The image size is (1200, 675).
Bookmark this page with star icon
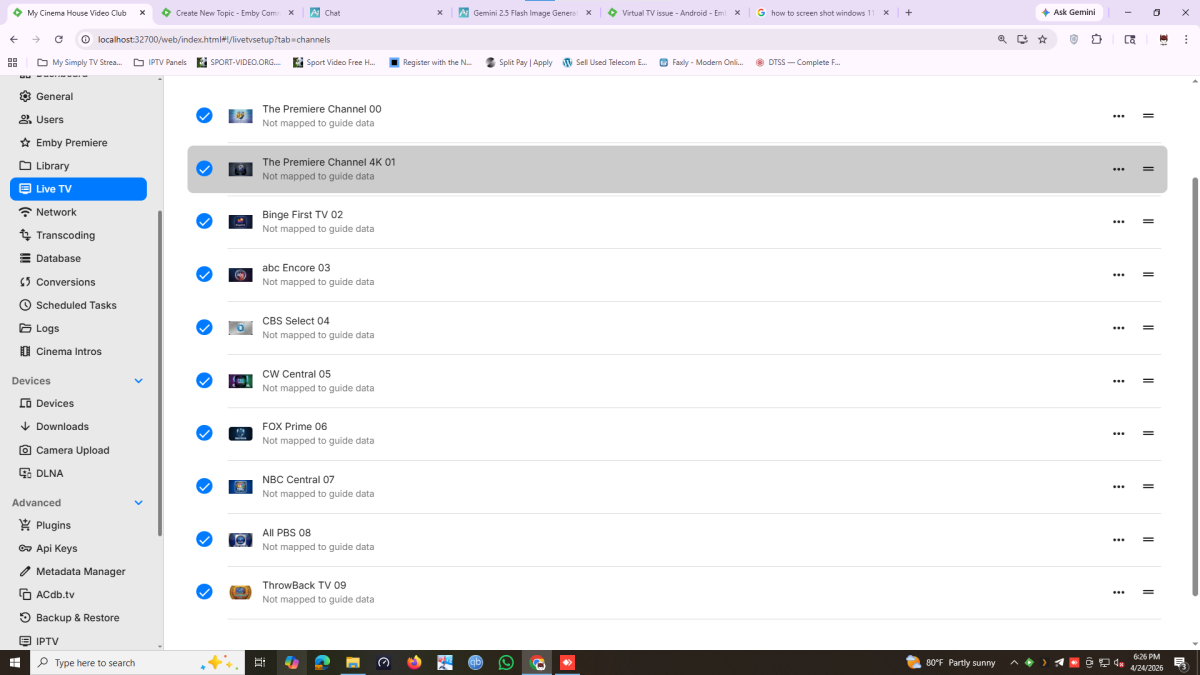(x=1042, y=39)
